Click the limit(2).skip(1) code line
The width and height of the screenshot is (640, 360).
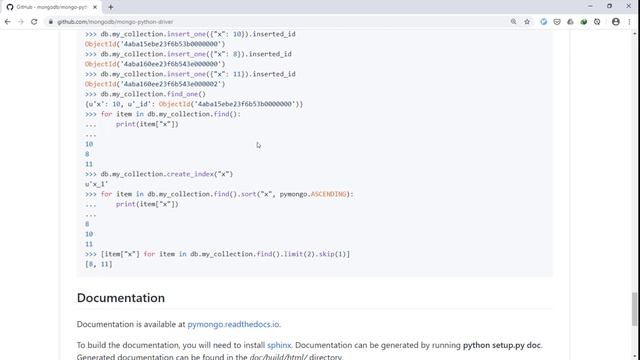click(x=218, y=254)
